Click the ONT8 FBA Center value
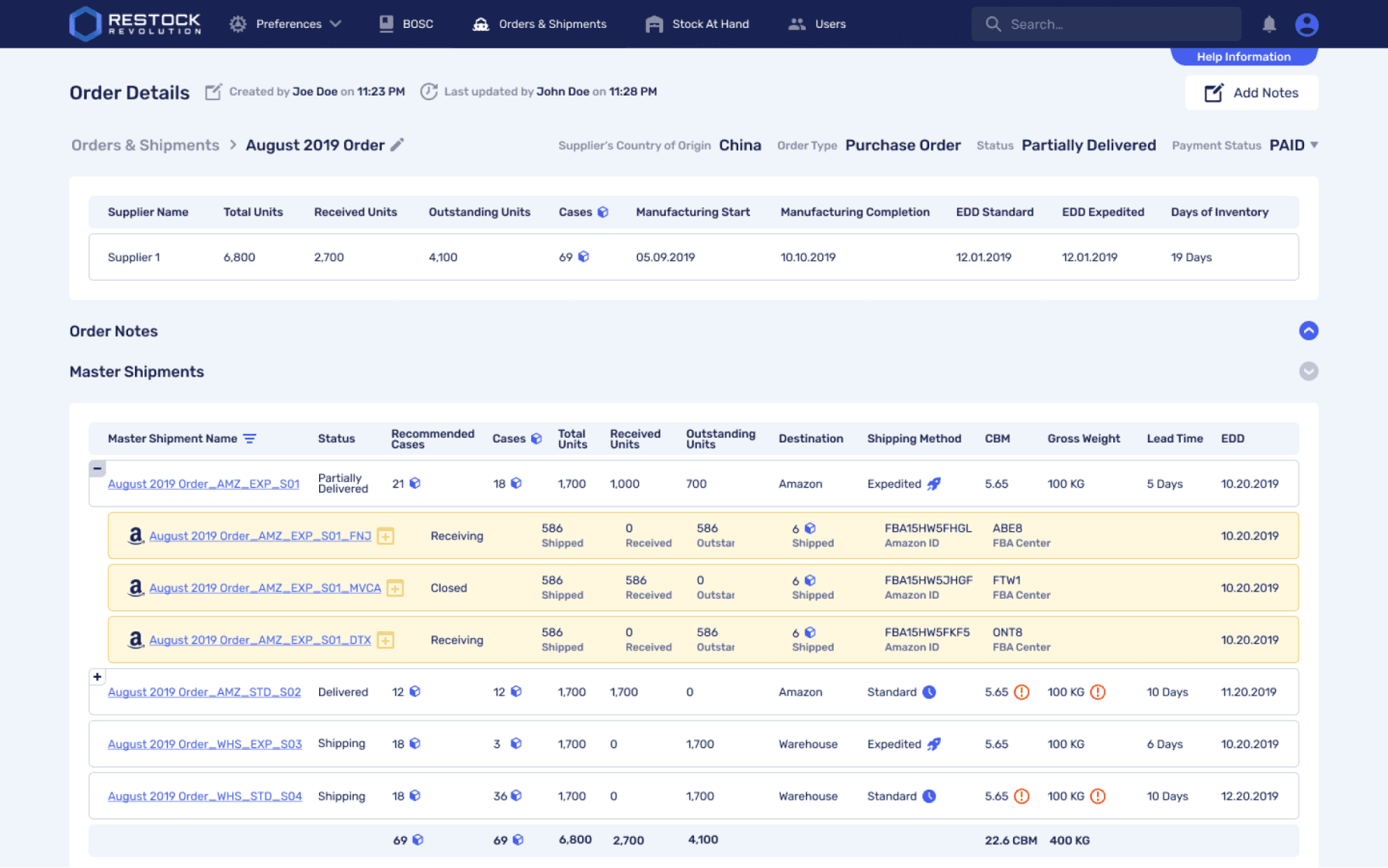 tap(1007, 632)
